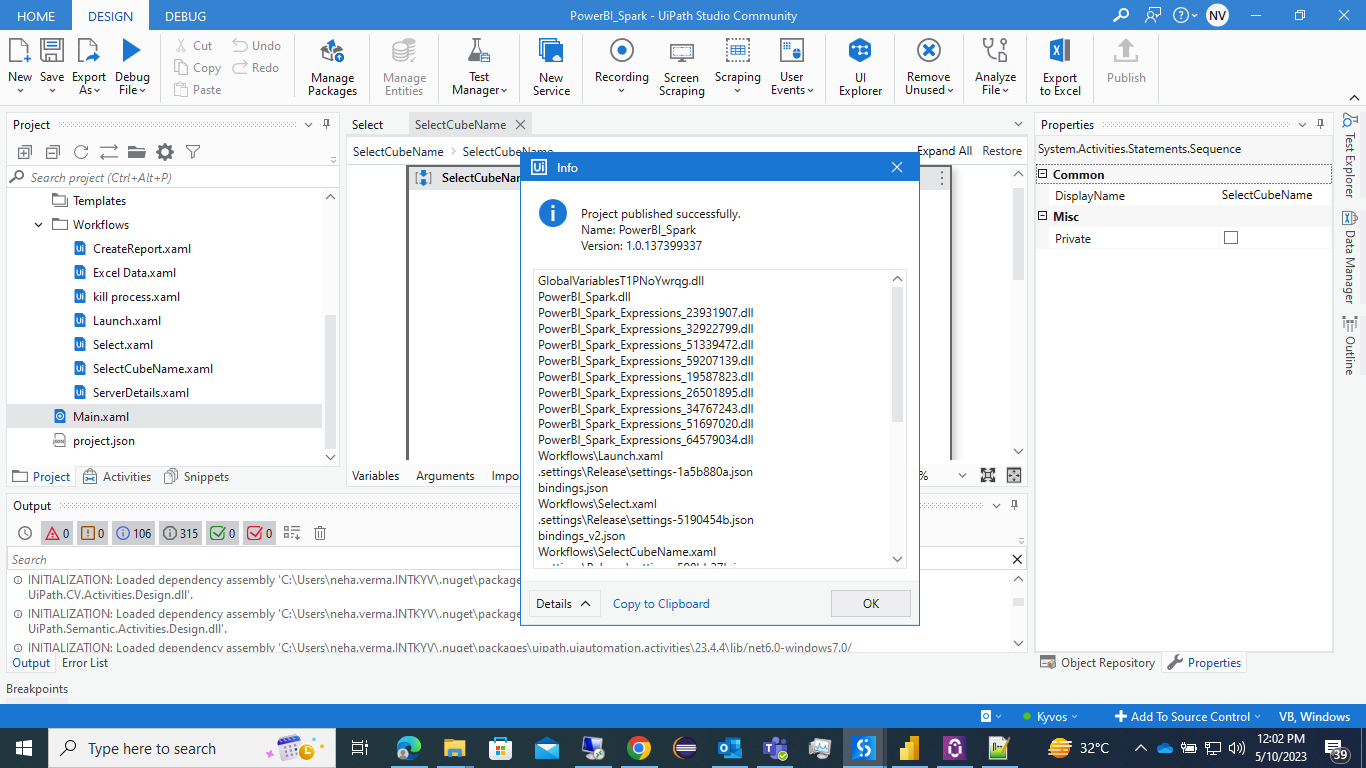The image size is (1366, 768).
Task: Collapse the Details section in the Info dialog
Action: (563, 603)
